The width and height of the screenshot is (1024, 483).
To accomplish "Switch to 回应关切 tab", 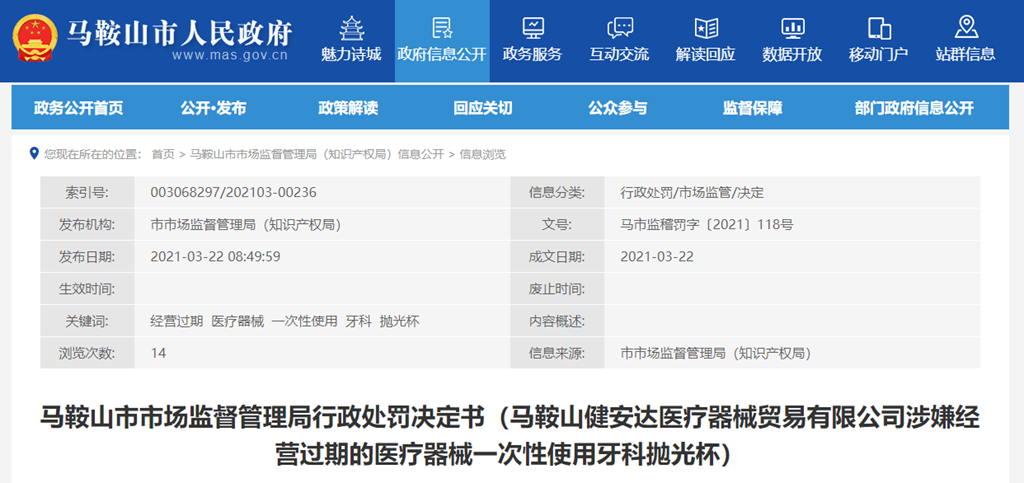I will tap(483, 108).
